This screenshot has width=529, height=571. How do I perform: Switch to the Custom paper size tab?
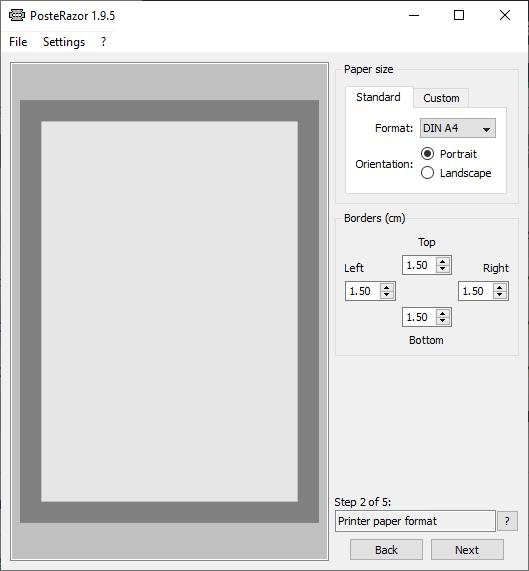pos(441,98)
